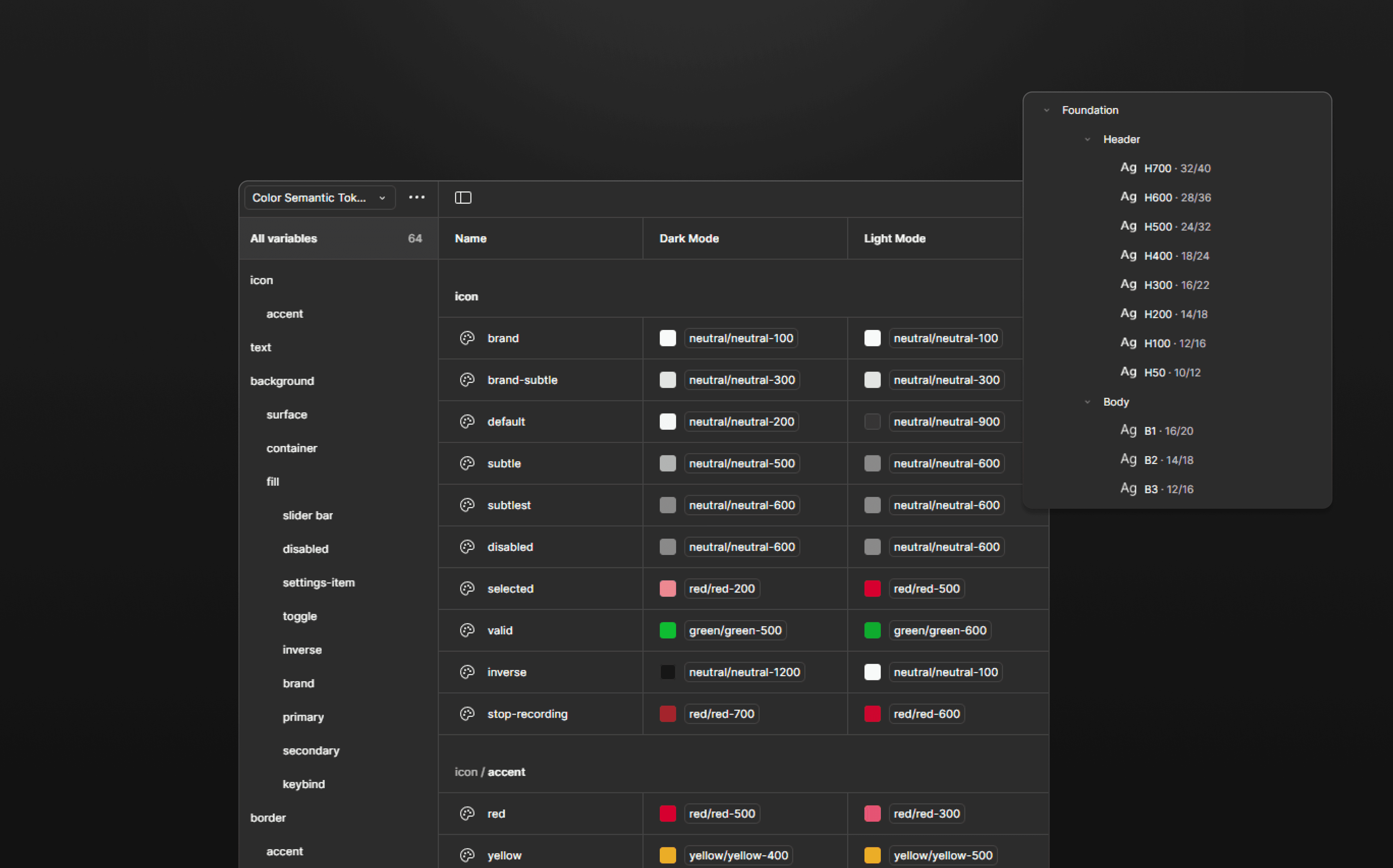Click the palette icon beside yellow variable
Screen dimensions: 1393x868
click(467, 855)
